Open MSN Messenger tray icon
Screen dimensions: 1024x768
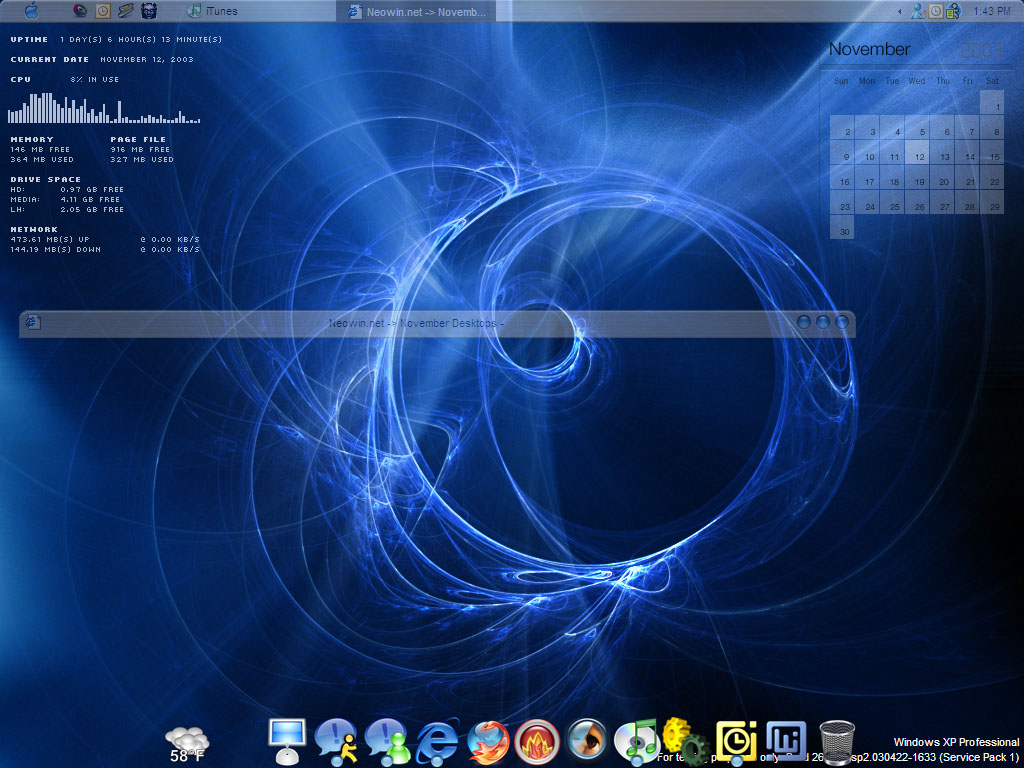point(917,11)
